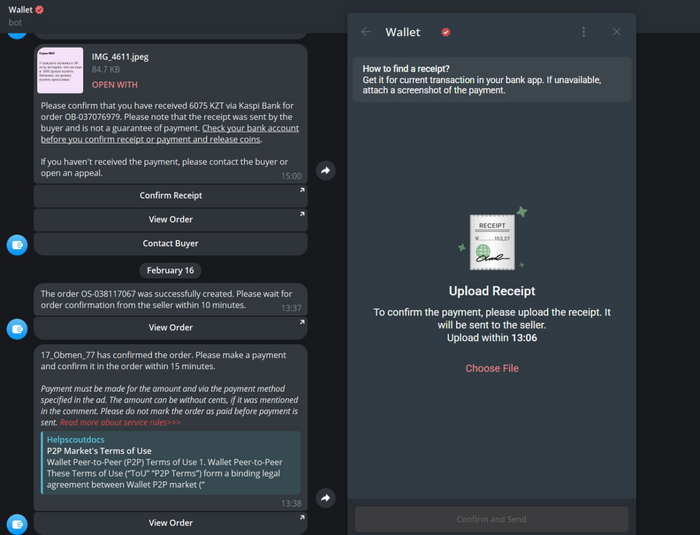
Task: Open IMG_4611.jpeg image thumbnail
Action: 60,69
